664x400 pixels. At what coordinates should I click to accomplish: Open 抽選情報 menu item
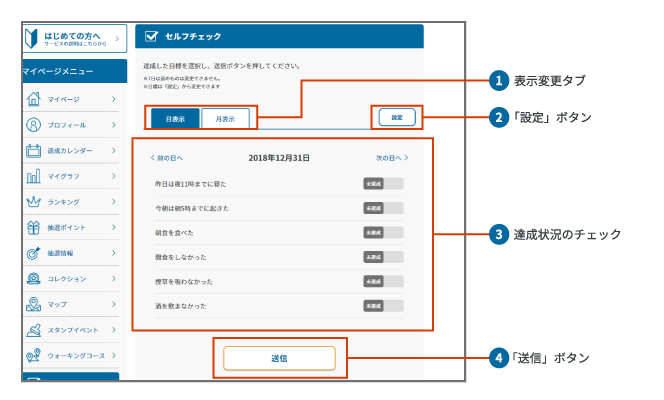(x=71, y=253)
